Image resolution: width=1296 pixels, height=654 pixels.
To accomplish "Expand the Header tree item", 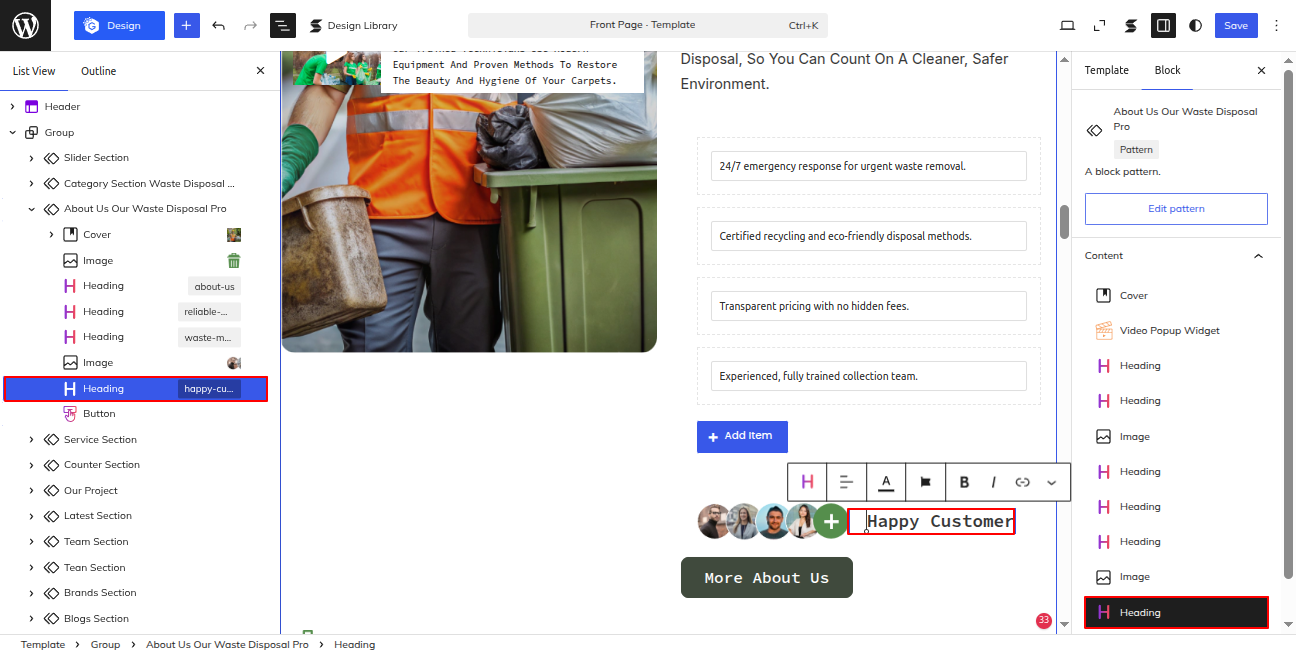I will click(x=13, y=106).
